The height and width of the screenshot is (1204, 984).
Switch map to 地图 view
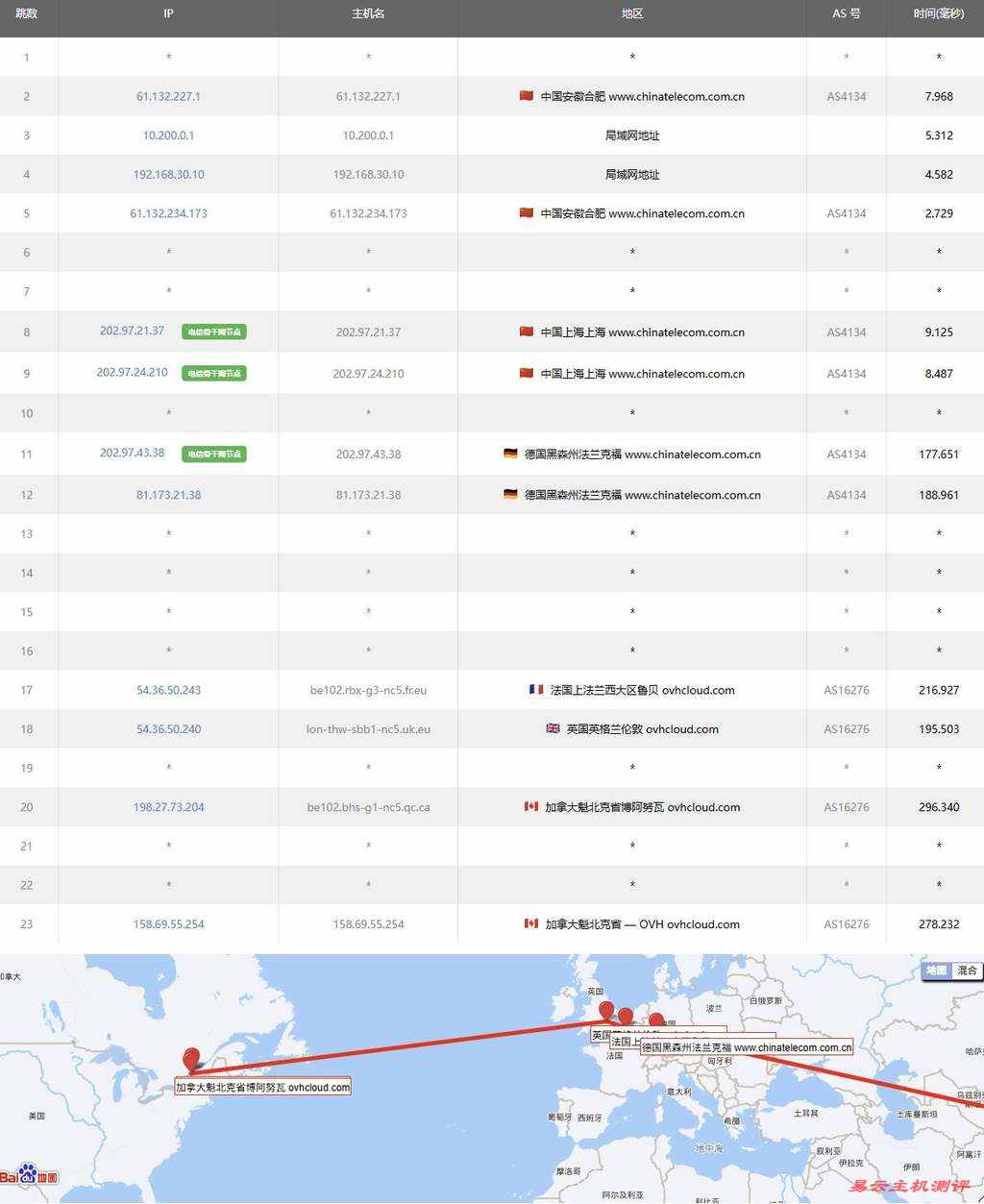point(936,971)
